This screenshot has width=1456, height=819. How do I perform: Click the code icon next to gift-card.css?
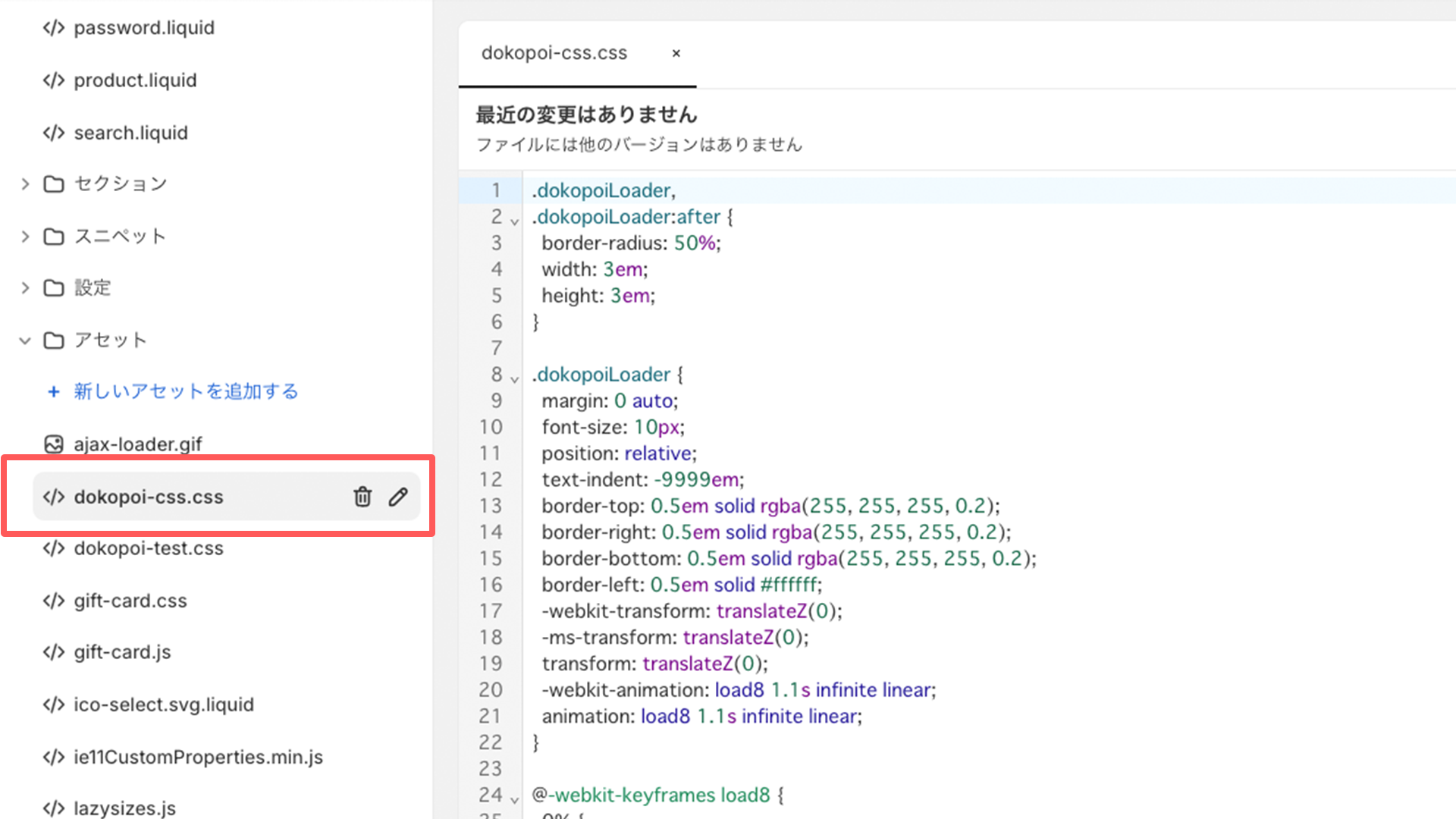coord(52,600)
